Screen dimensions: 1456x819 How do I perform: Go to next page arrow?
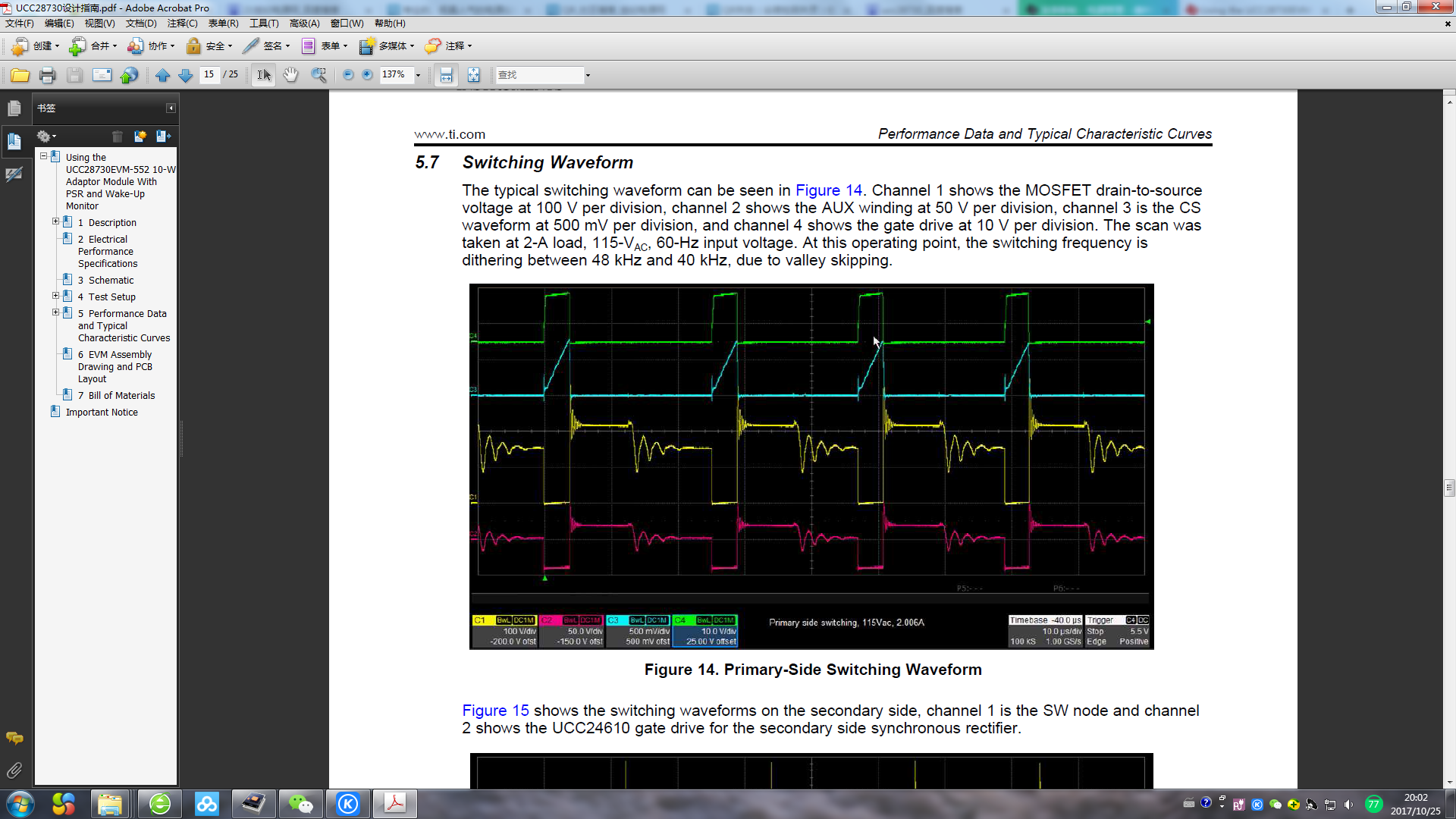(185, 74)
